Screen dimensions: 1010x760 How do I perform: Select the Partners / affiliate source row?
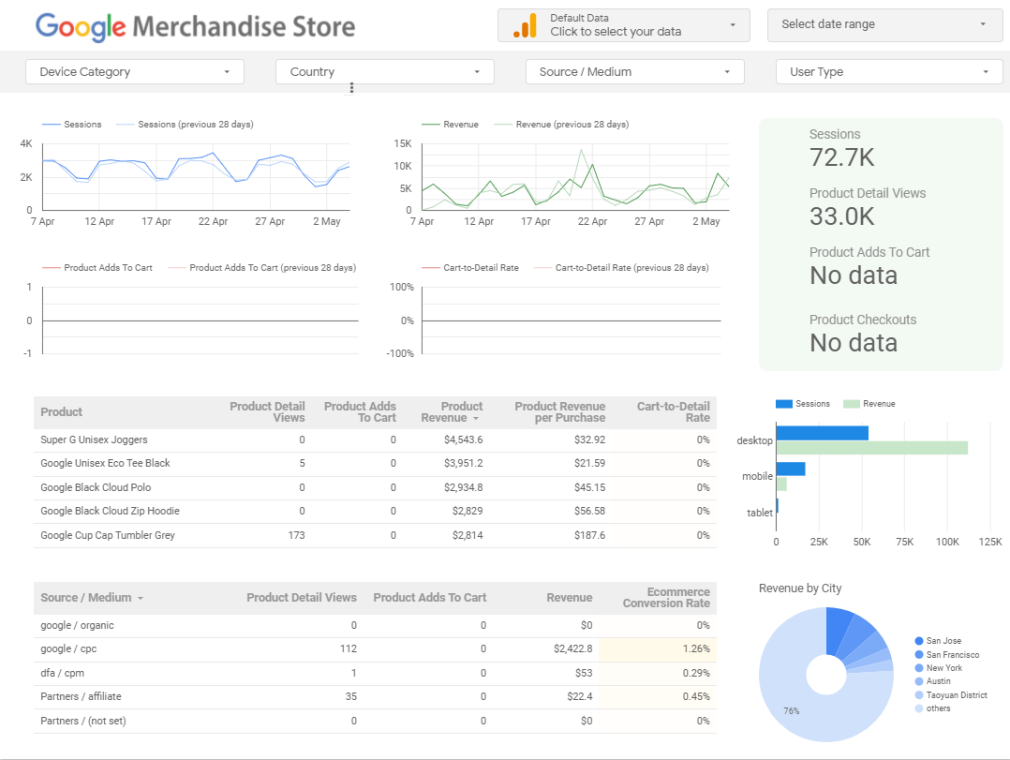375,697
